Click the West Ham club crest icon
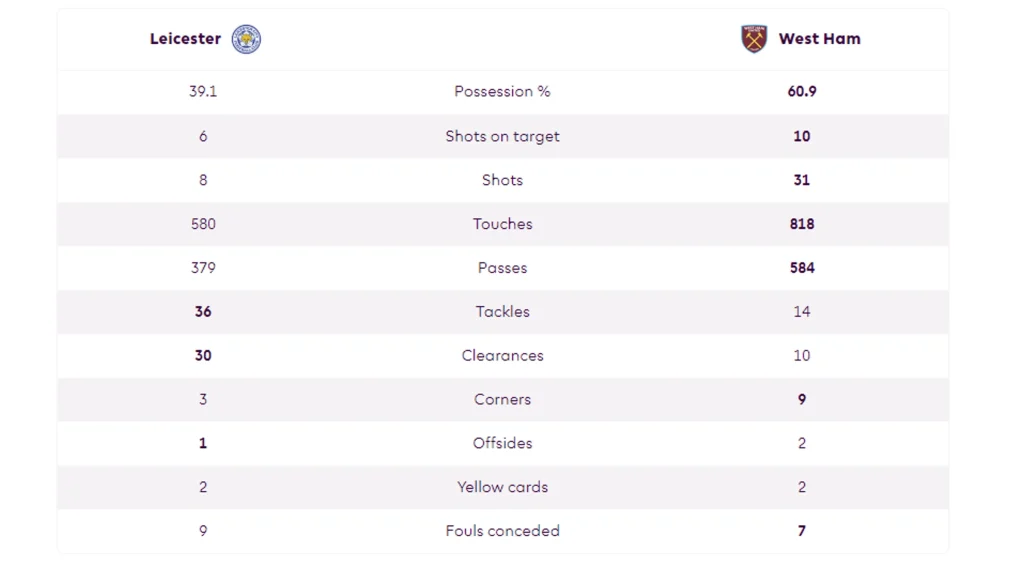Screen dimensions: 1024x569 pos(754,39)
